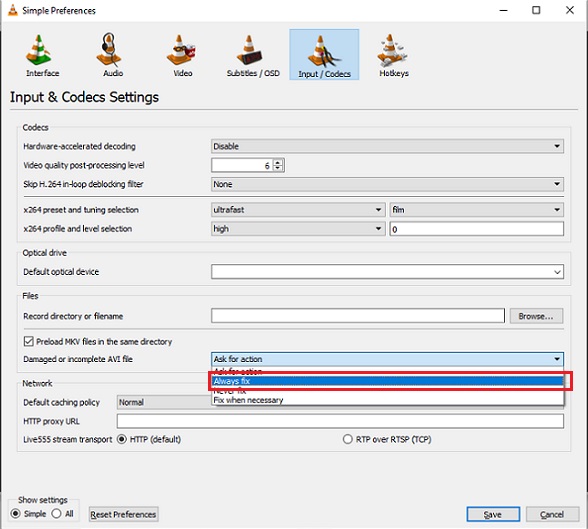Select the Input / Codecs category
Screen dimensions: 588x529
tap(324, 55)
